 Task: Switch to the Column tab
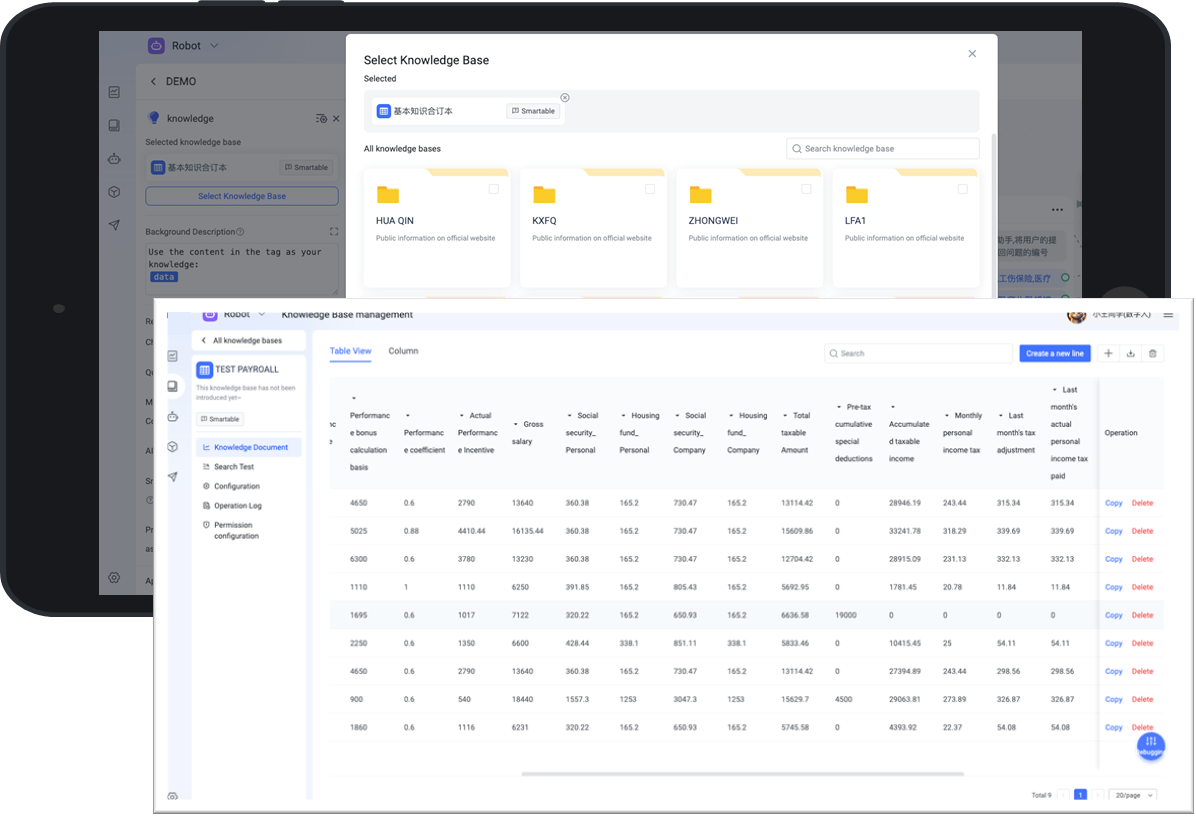[403, 351]
